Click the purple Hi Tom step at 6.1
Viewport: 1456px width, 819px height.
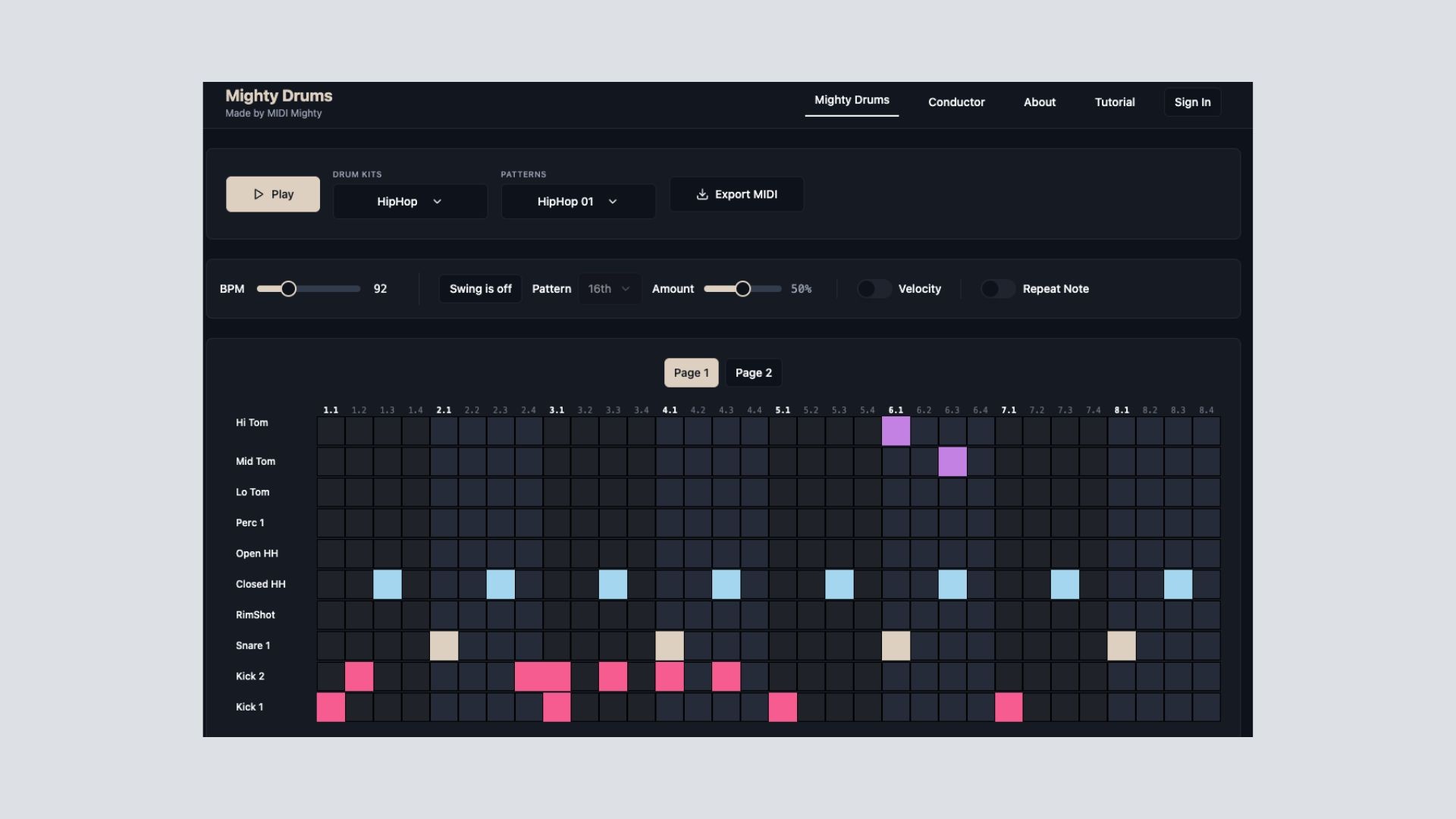(x=896, y=431)
